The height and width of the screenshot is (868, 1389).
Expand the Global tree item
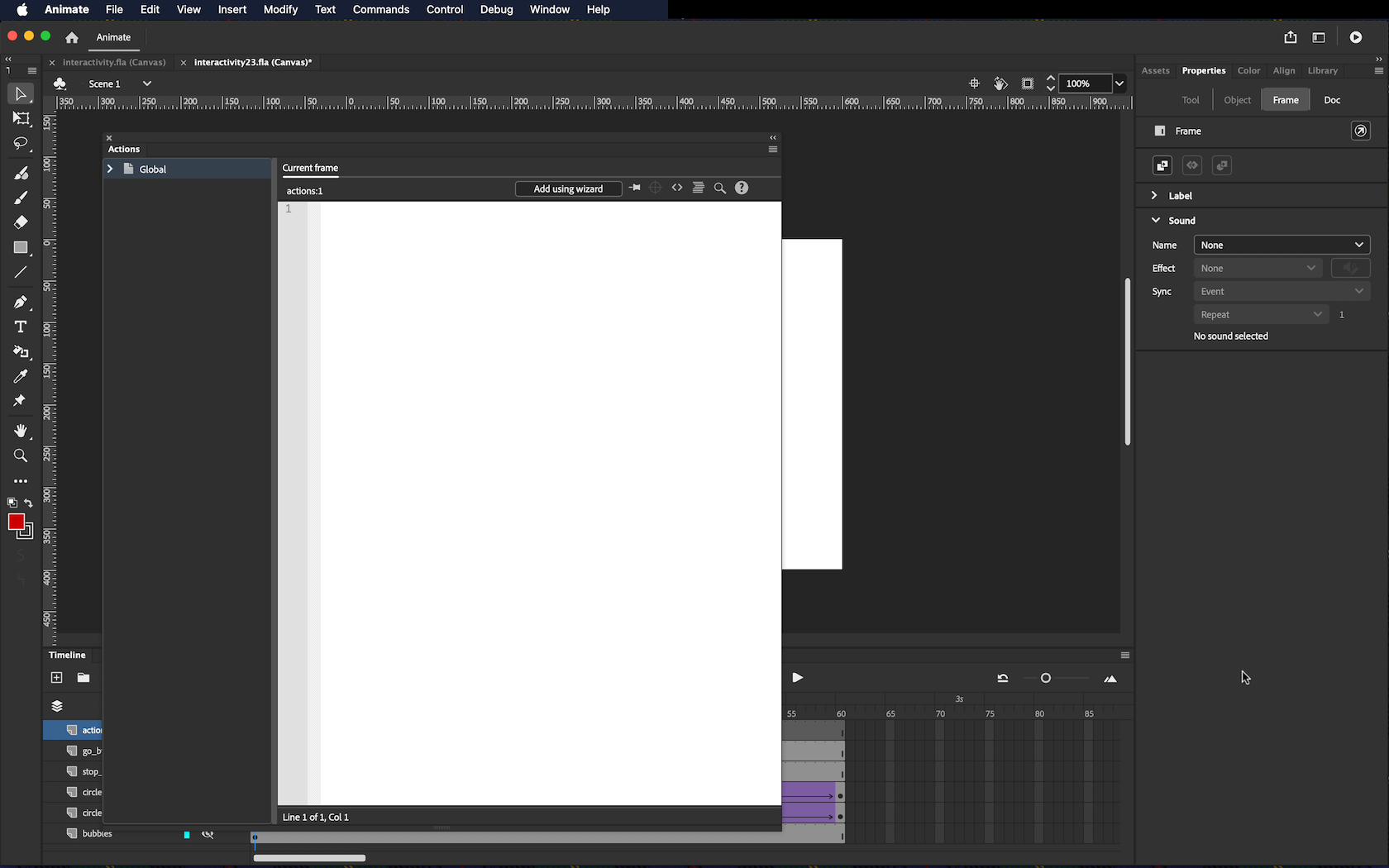(110, 169)
